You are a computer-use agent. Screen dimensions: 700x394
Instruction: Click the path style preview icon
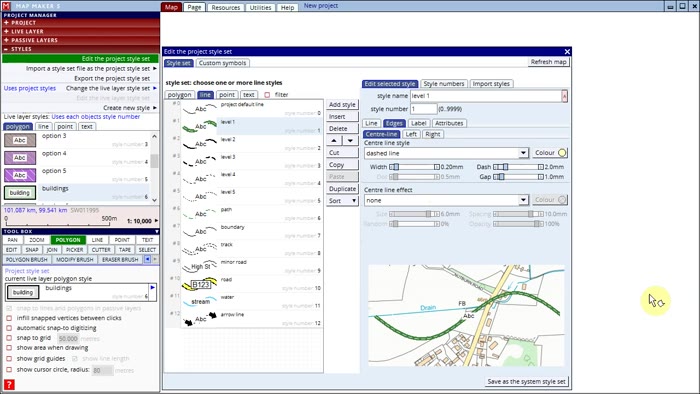click(200, 214)
